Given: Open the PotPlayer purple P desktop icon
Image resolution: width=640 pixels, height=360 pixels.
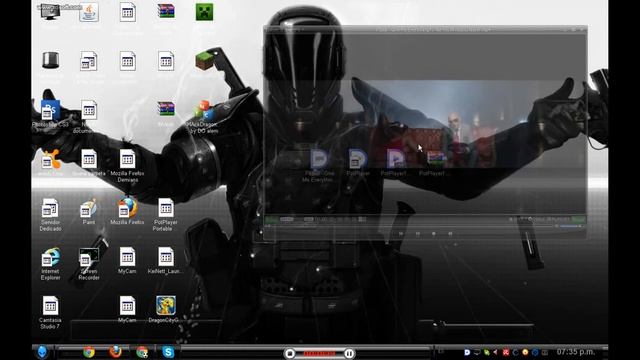Looking at the screenshot, I should point(396,159).
